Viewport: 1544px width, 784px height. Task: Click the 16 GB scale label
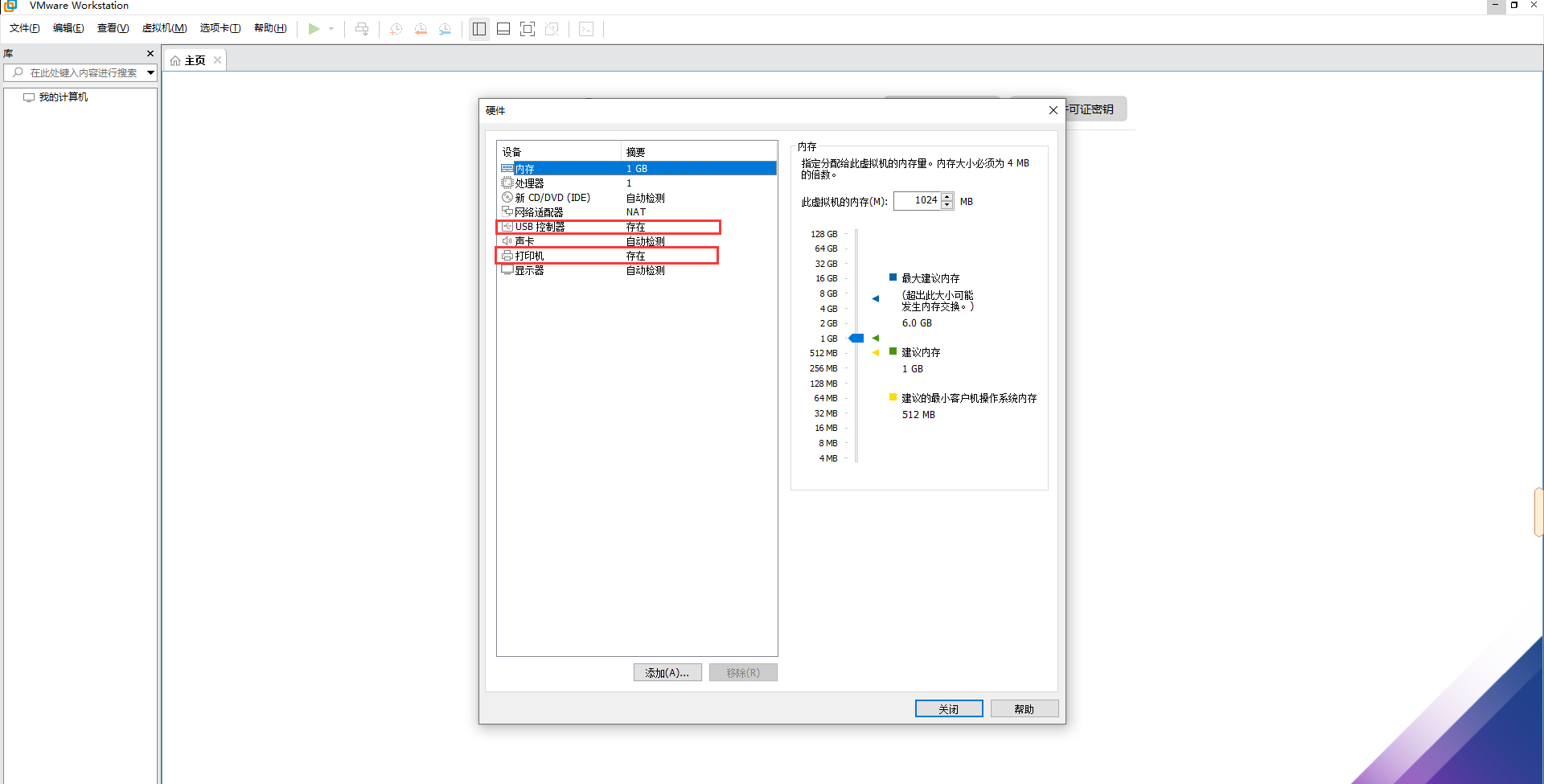coord(827,278)
